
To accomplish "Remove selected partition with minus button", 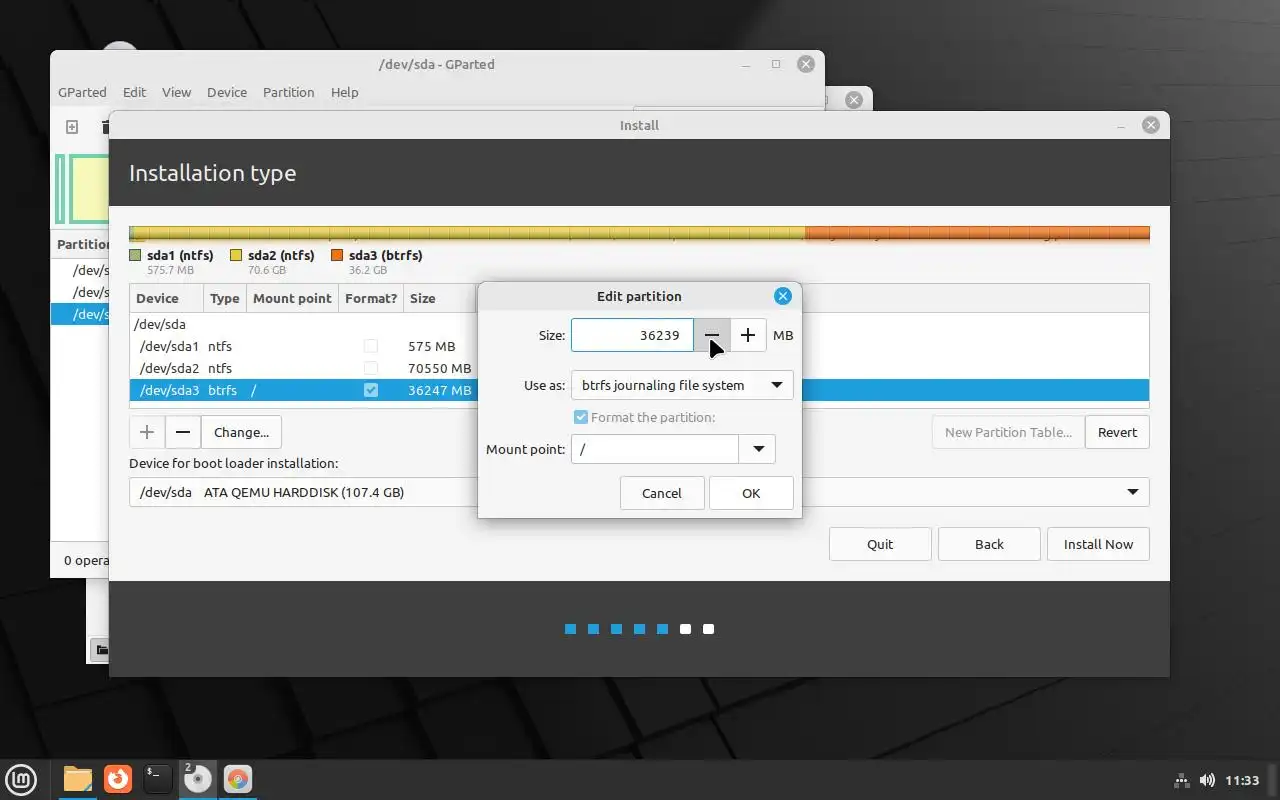I will (x=183, y=432).
